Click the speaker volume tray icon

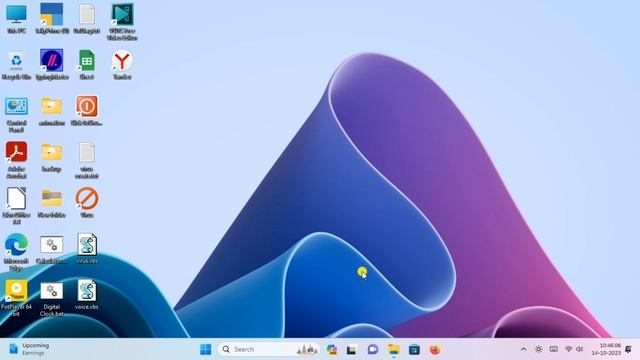point(580,349)
